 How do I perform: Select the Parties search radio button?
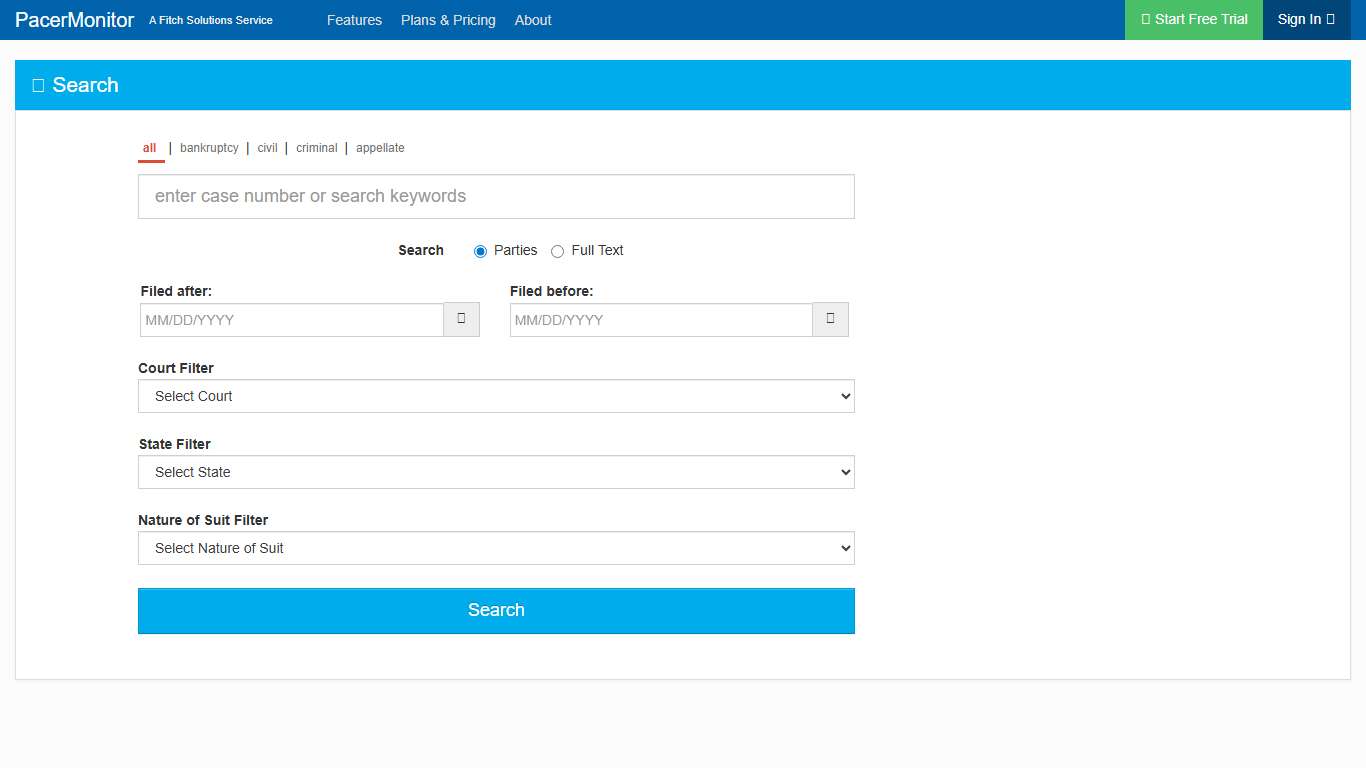click(480, 251)
